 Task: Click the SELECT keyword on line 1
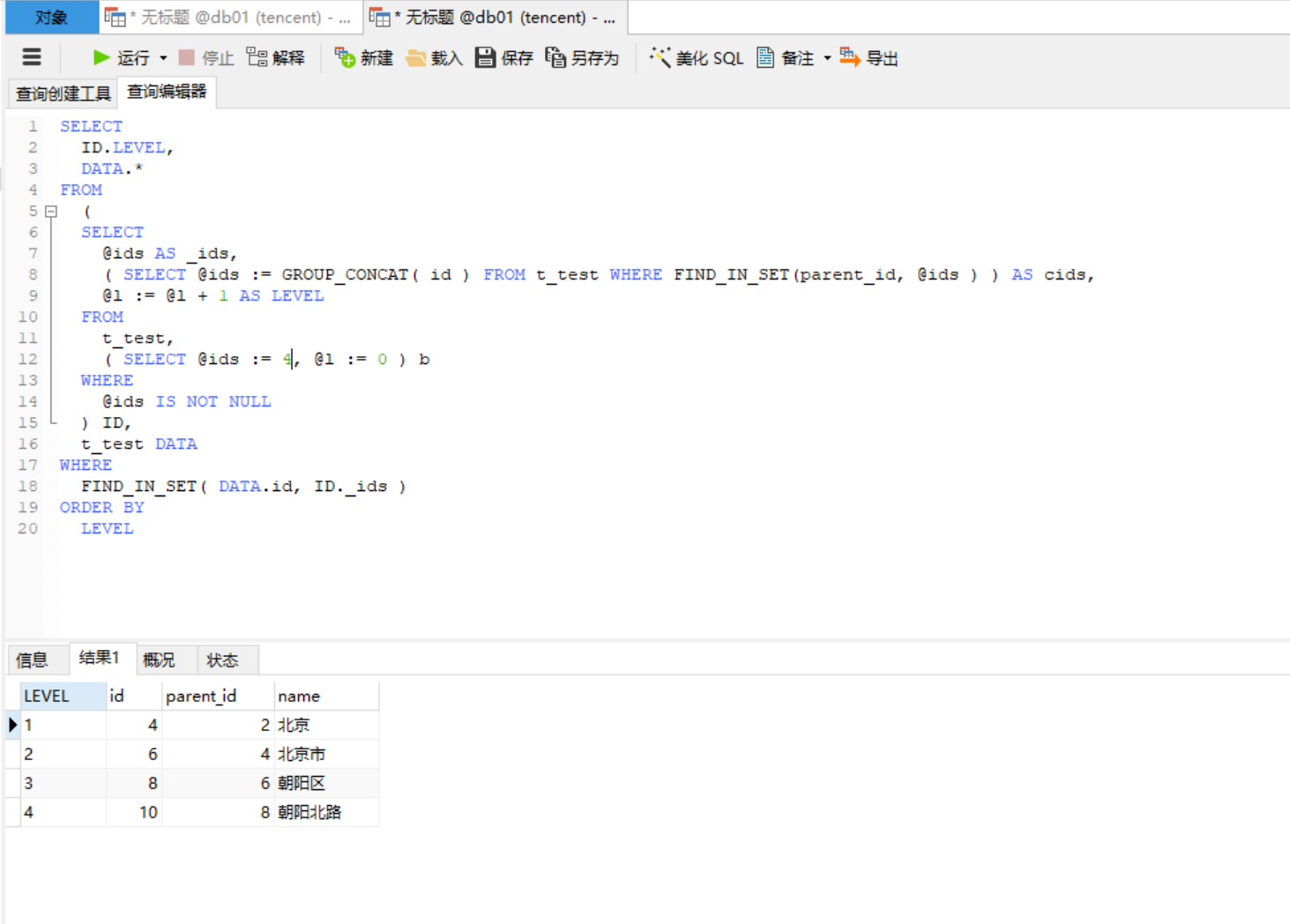pos(92,126)
